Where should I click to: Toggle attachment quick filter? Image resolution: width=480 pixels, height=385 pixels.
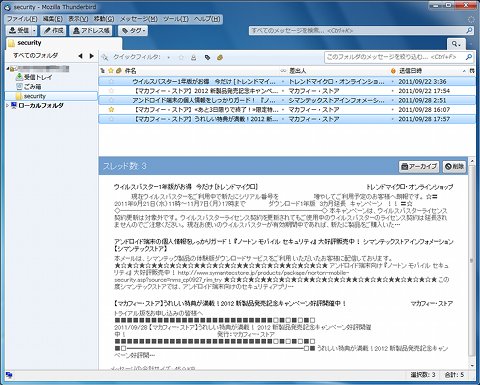[x=220, y=58]
